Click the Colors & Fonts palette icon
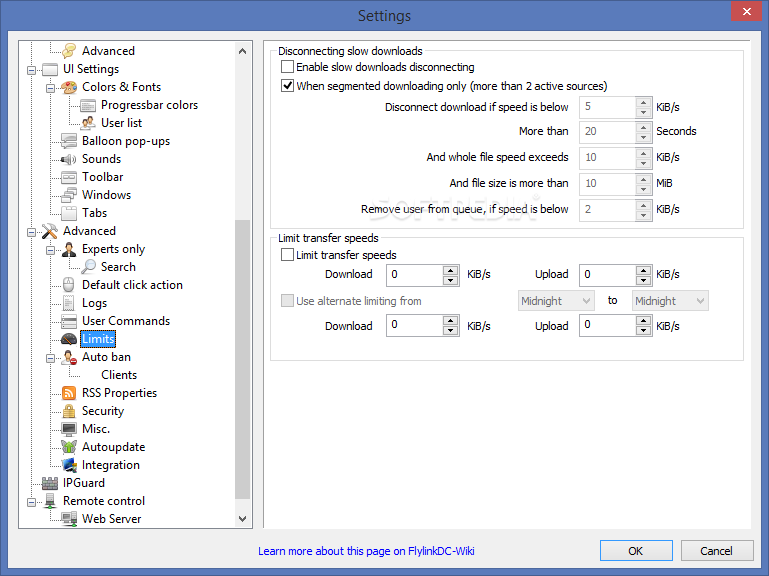Image resolution: width=769 pixels, height=576 pixels. [69, 87]
